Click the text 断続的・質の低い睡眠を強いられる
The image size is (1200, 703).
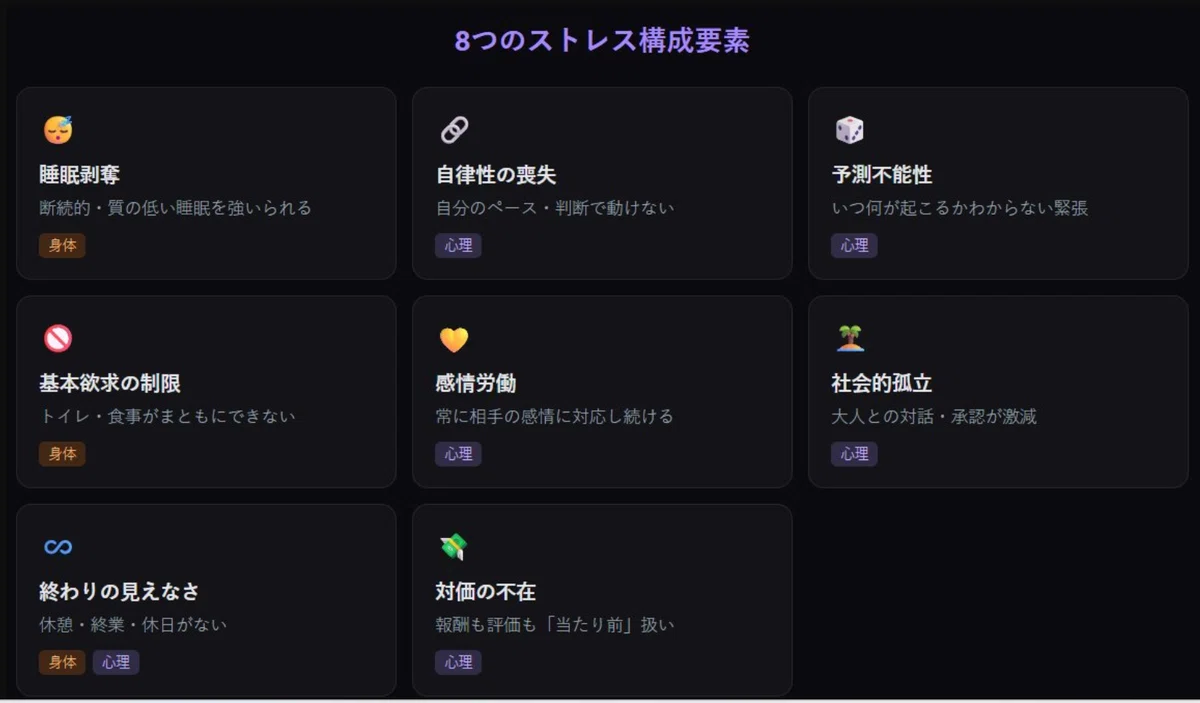(176, 208)
